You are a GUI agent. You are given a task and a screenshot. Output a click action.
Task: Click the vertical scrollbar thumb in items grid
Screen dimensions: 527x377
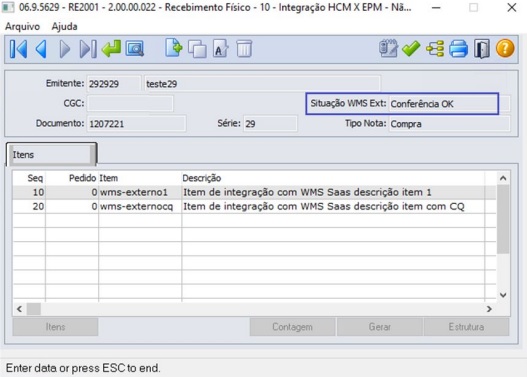(503, 219)
